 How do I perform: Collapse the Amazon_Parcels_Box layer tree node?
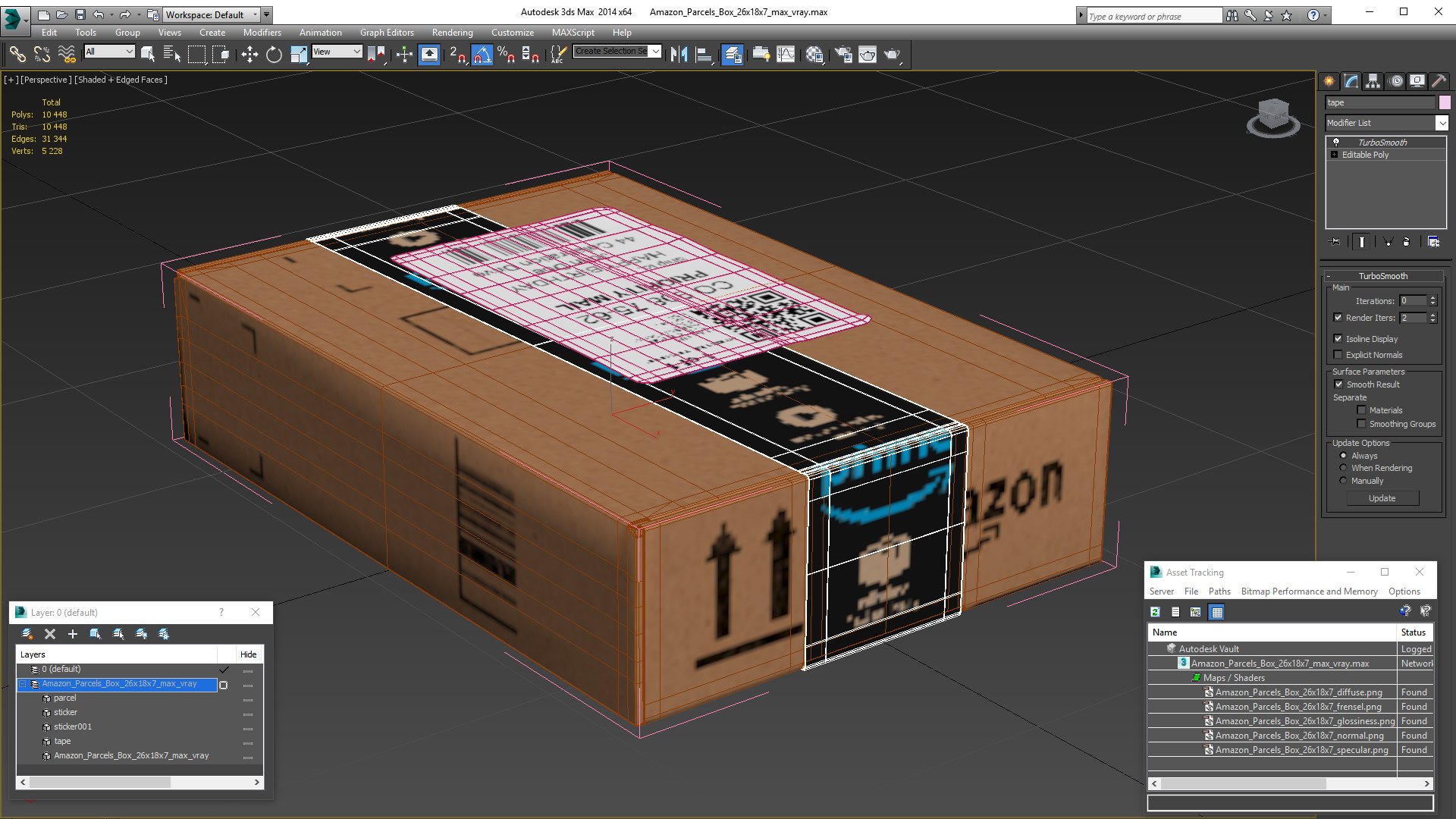click(23, 683)
